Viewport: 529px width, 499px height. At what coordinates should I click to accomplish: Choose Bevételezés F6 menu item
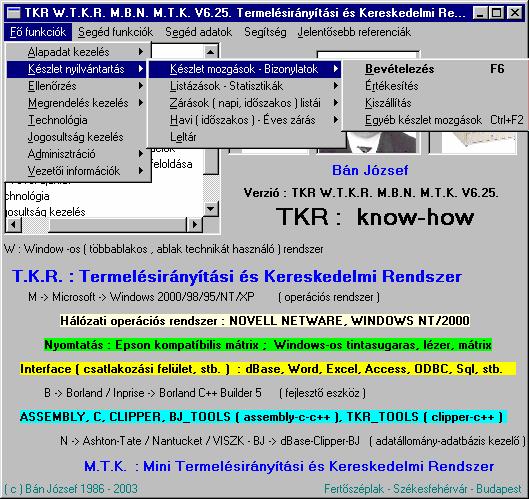tap(435, 69)
